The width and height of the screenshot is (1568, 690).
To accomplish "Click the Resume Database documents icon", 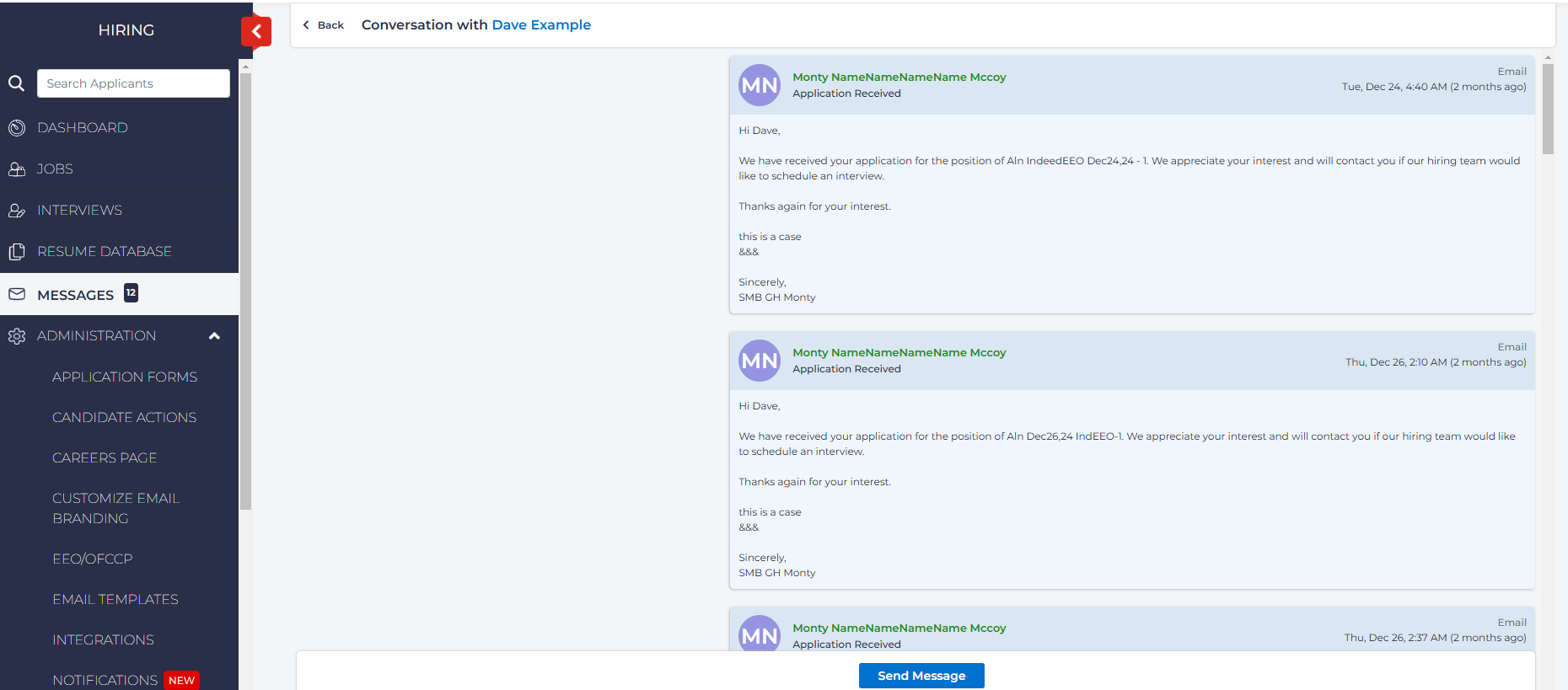I will pyautogui.click(x=17, y=252).
